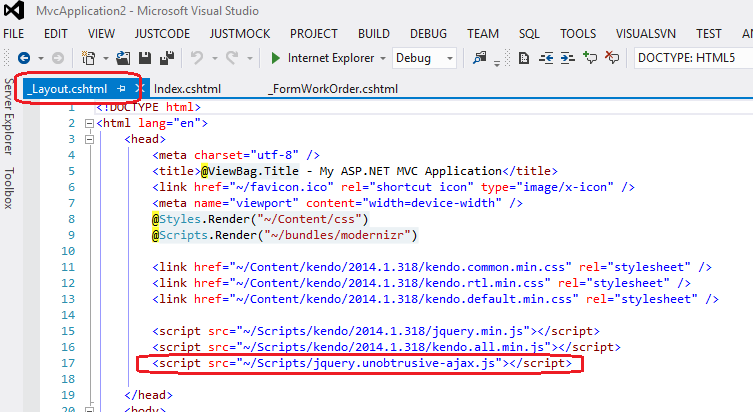Switch to the _FormWorkOrder.cshtml tab
Image resolution: width=753 pixels, height=412 pixels.
point(333,89)
